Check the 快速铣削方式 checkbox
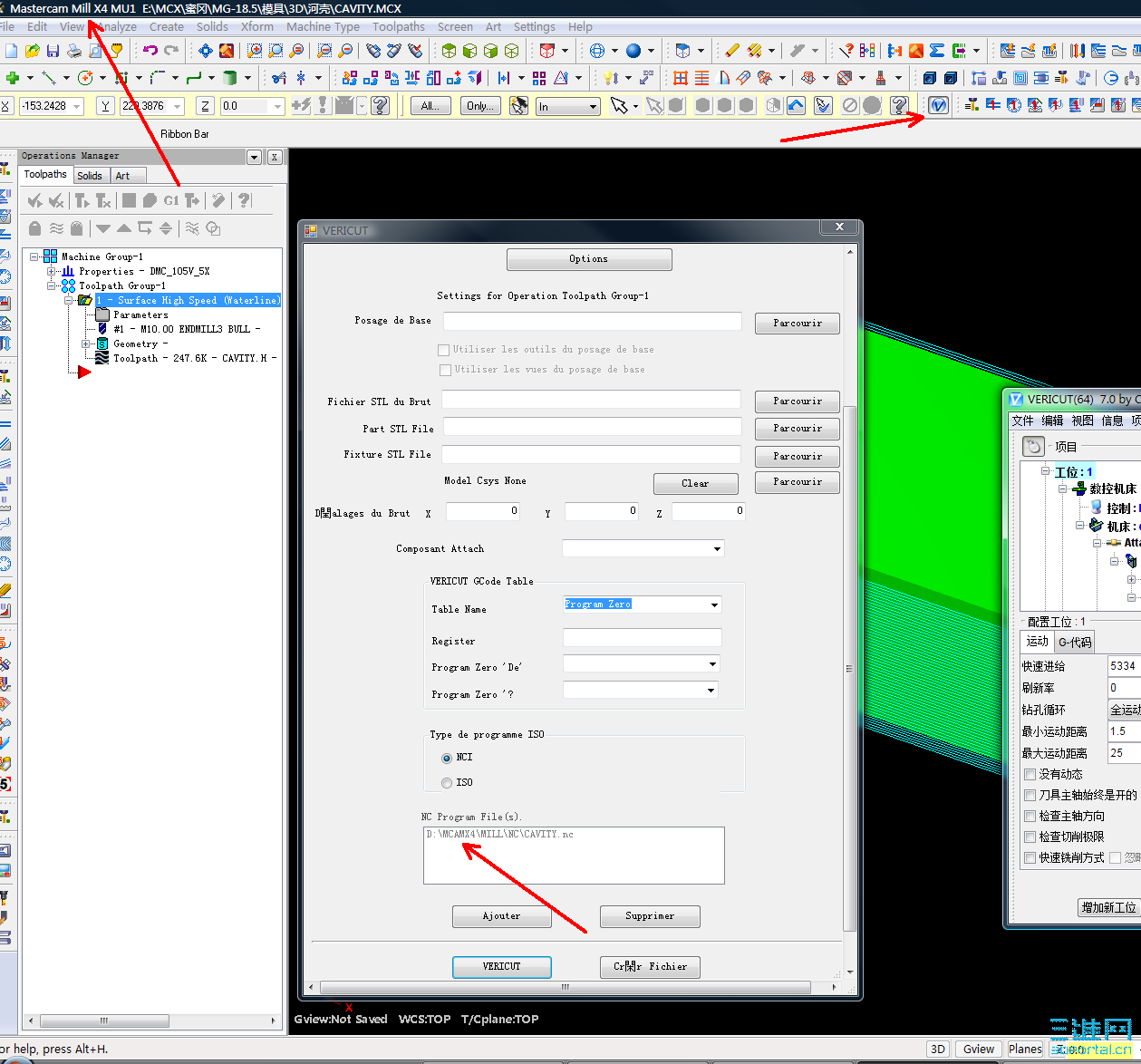Screen dimensions: 1141x1064 point(1030,857)
